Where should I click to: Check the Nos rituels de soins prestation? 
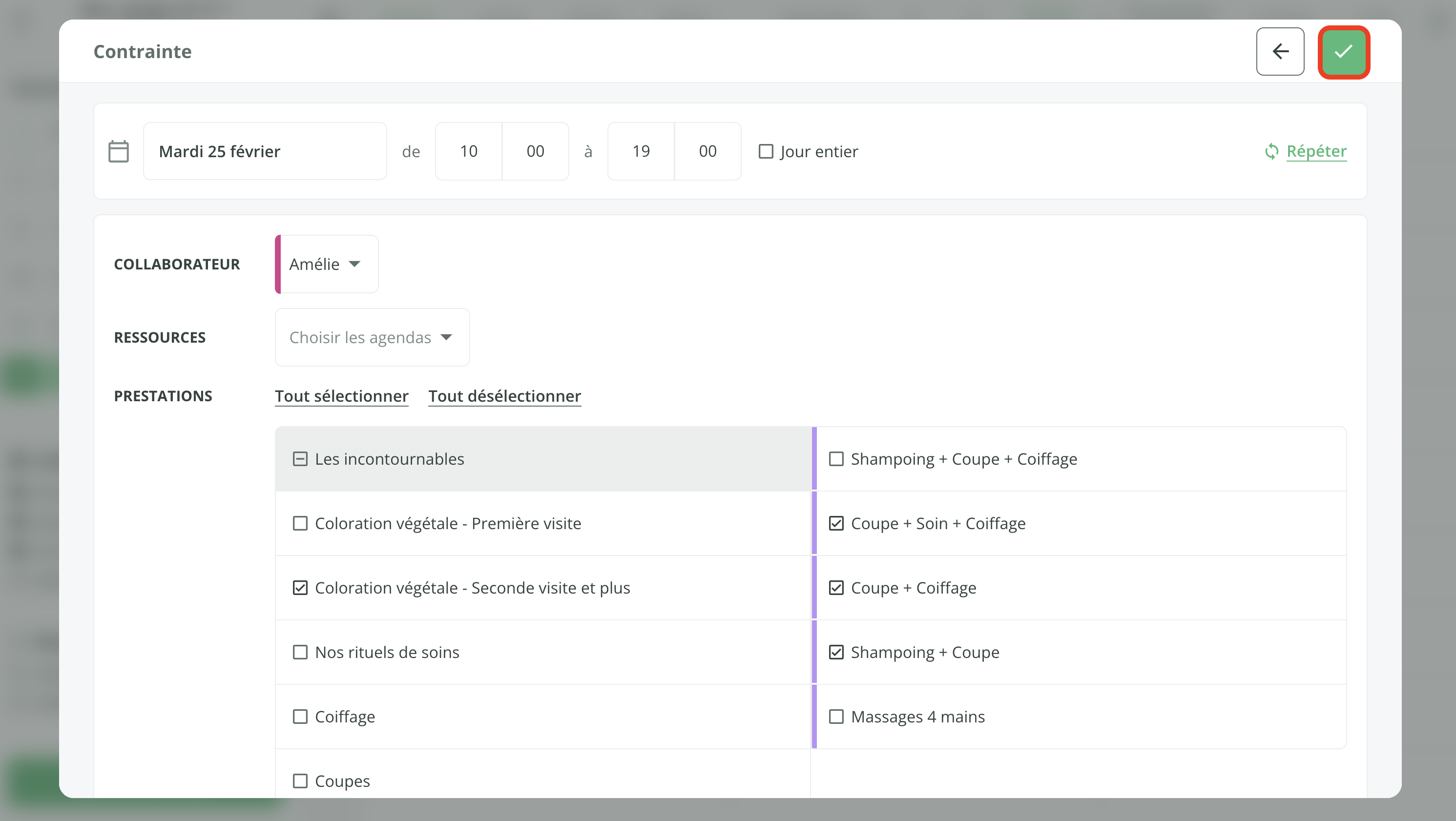tap(300, 652)
